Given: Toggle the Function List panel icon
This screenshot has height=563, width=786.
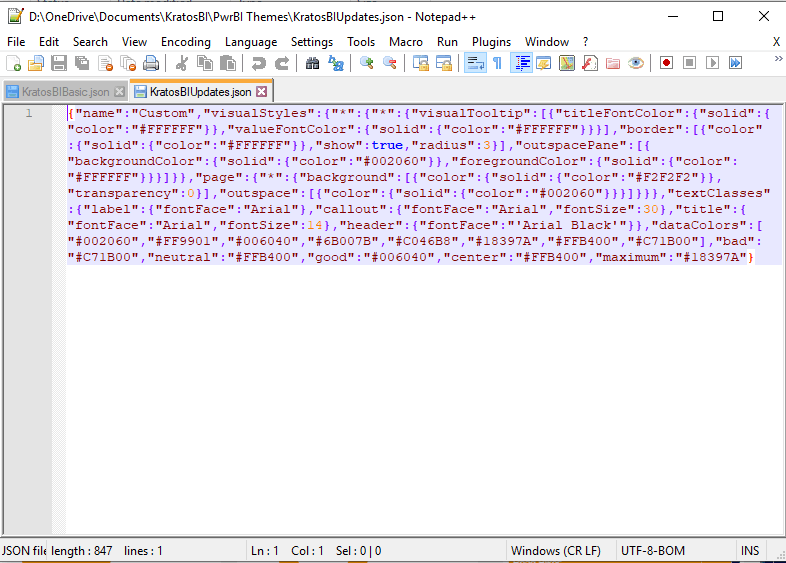Looking at the screenshot, I should 590,63.
